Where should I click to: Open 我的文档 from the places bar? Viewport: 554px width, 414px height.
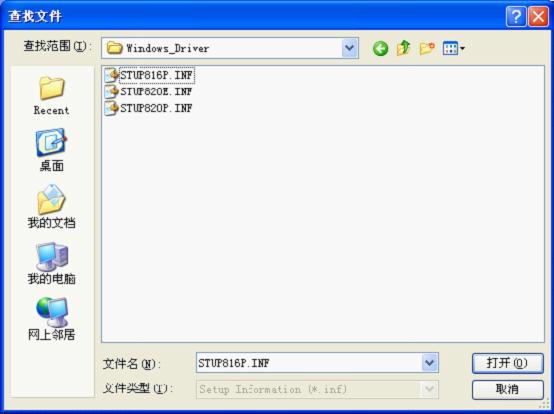[52, 207]
